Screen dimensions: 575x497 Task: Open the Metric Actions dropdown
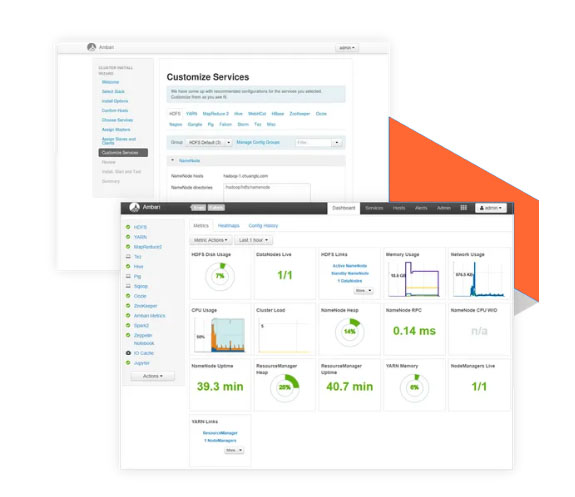pyautogui.click(x=211, y=240)
